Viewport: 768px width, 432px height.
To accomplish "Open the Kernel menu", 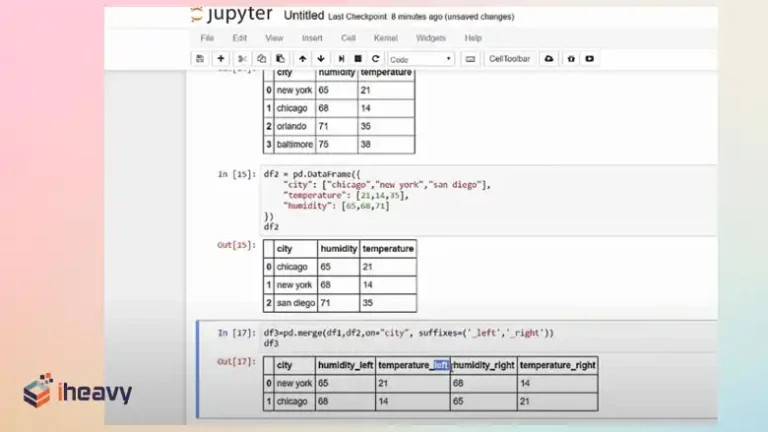I will [386, 38].
